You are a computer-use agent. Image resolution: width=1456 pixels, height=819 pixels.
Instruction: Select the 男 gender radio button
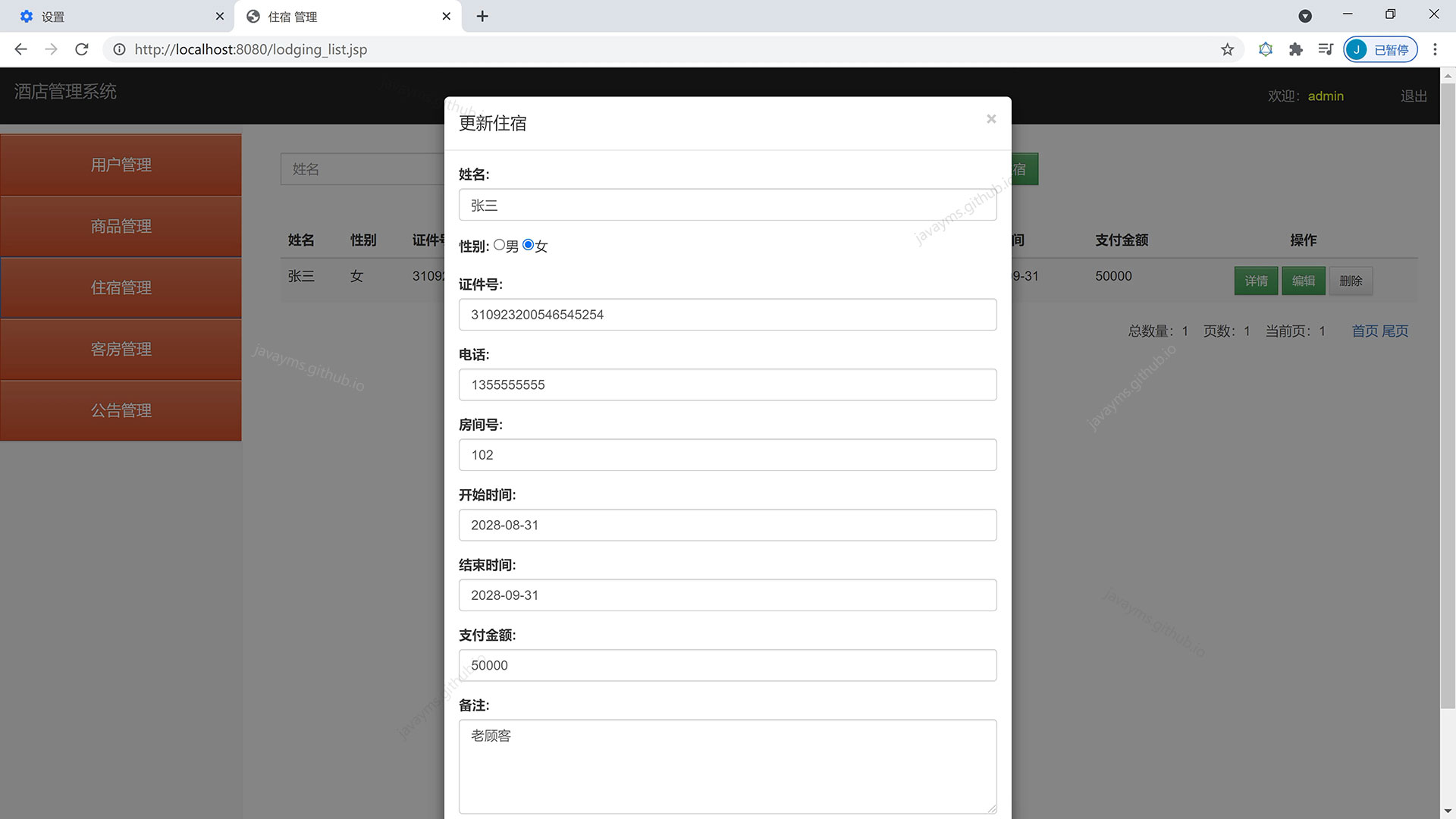pos(500,245)
